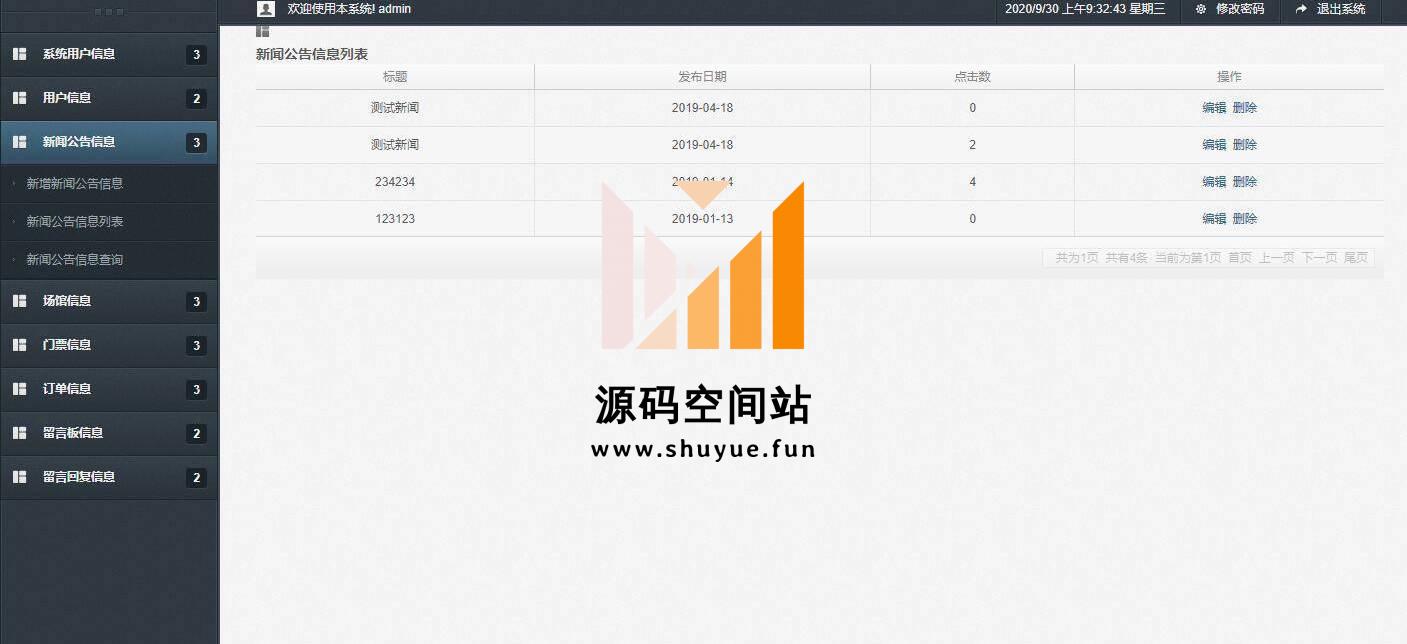Viewport: 1407px width, 644px height.
Task: Delete the first 测试新闻 row
Action: pos(1245,108)
